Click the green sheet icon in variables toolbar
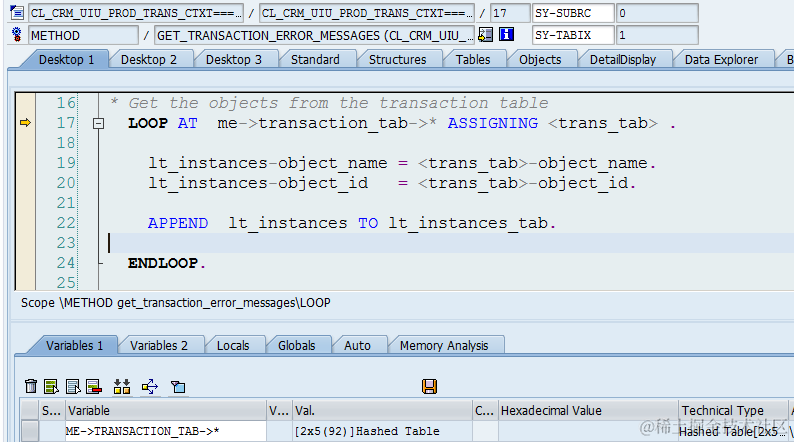 51,387
